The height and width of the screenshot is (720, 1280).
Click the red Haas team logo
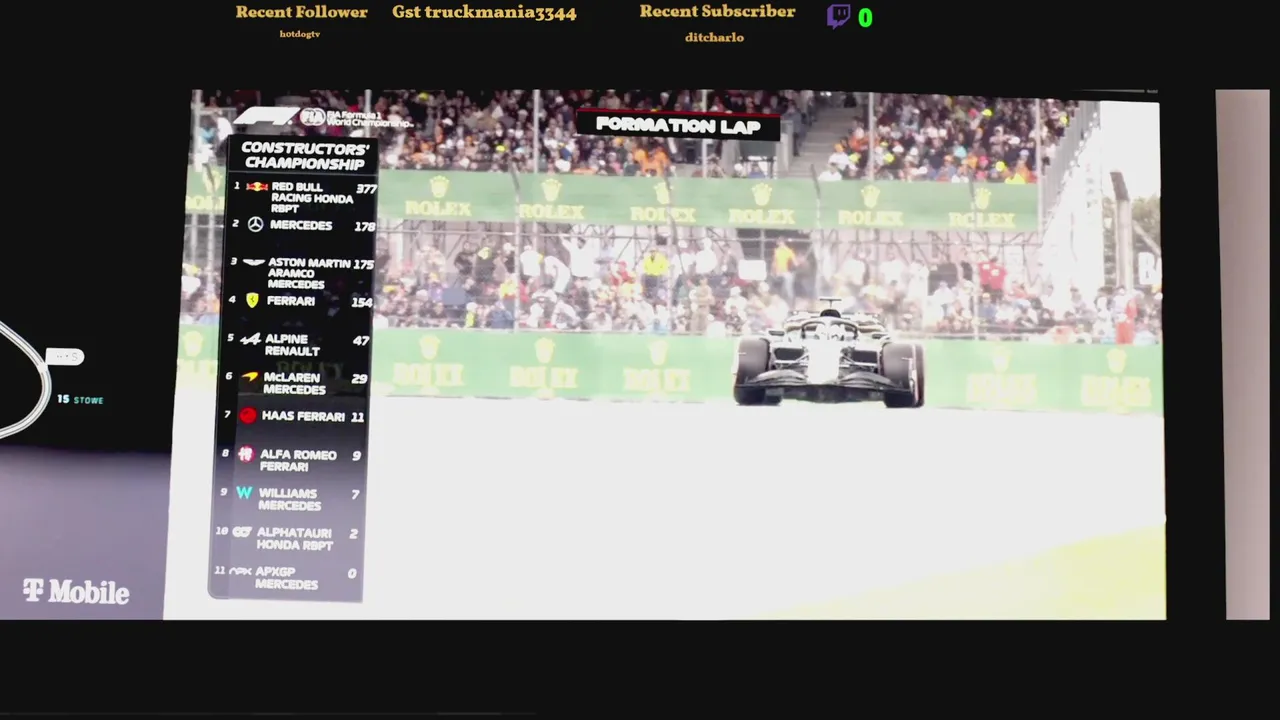(x=247, y=415)
